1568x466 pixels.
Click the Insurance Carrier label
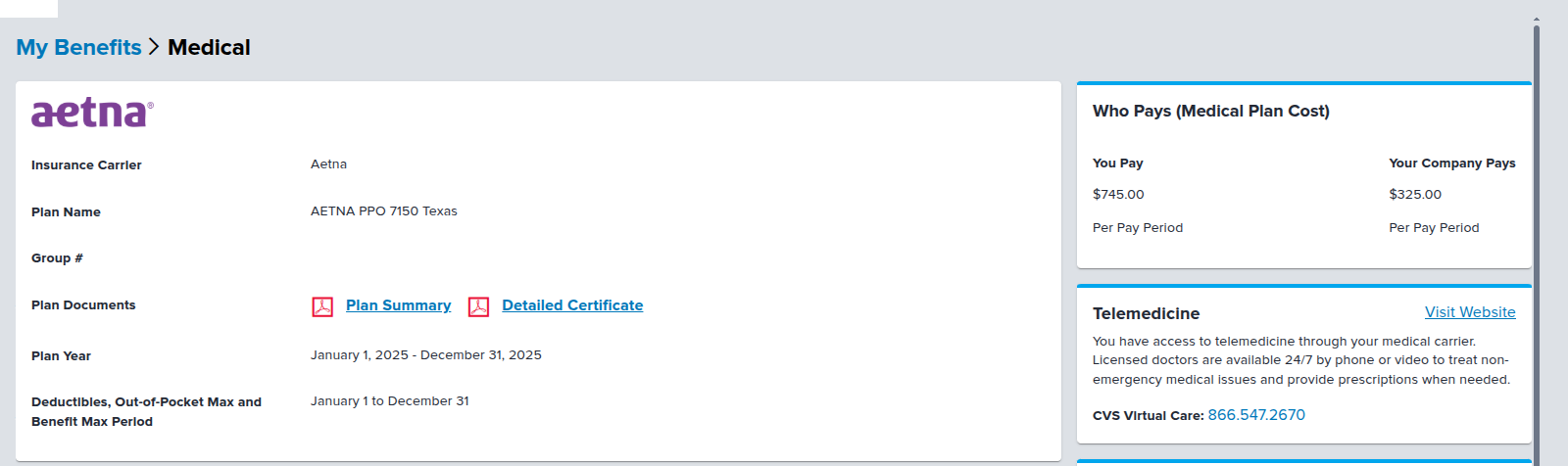click(86, 165)
